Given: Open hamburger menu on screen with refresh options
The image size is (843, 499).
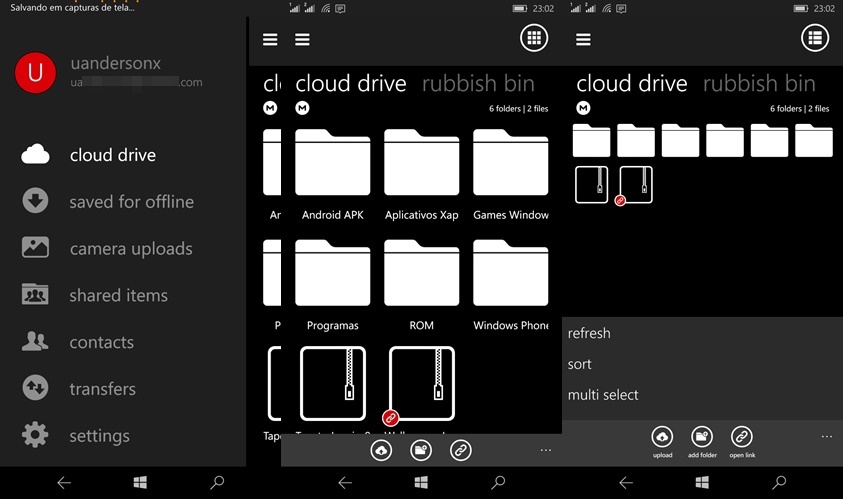Looking at the screenshot, I should (583, 39).
